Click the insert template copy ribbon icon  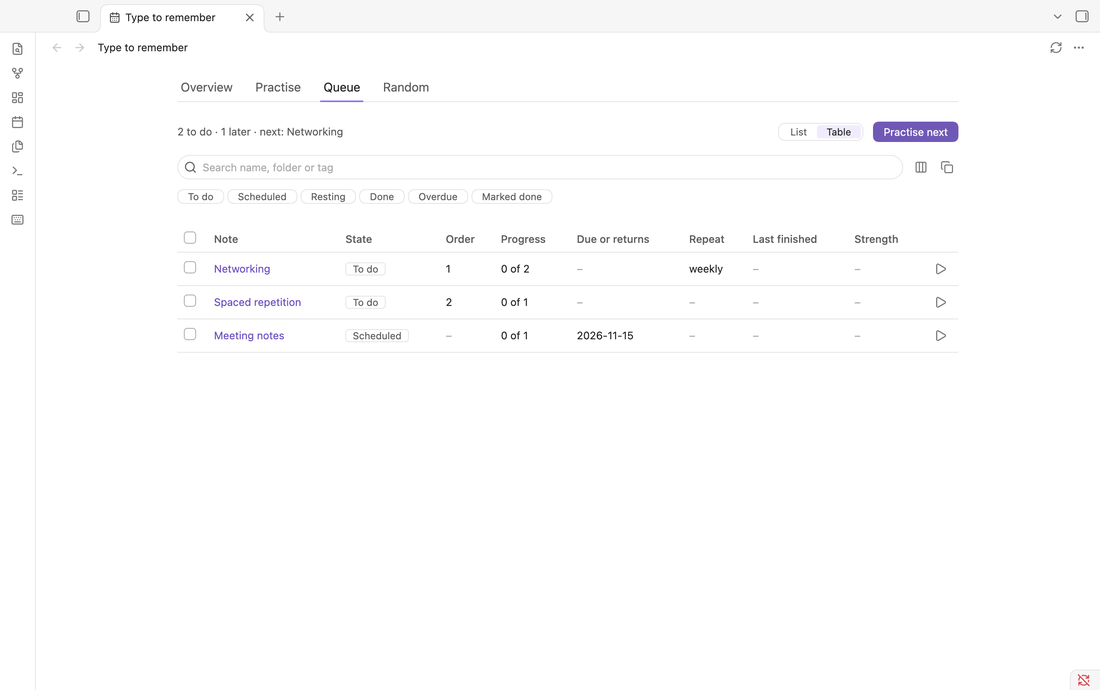tap(18, 147)
